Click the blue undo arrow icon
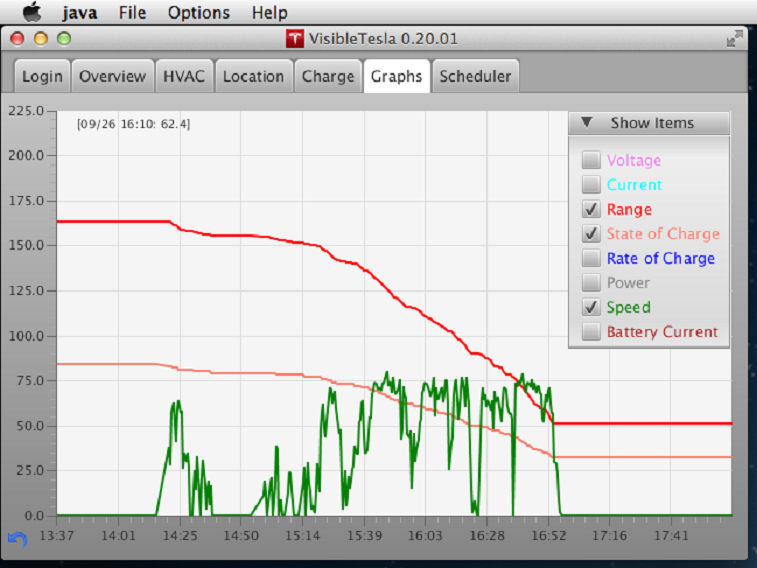The height and width of the screenshot is (568, 757). 17,539
